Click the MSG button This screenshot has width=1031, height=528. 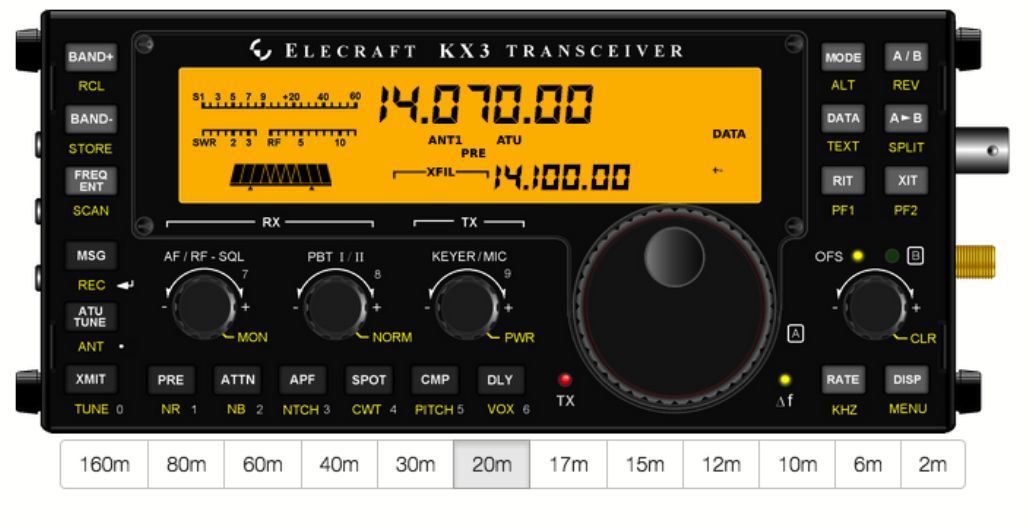point(91,256)
